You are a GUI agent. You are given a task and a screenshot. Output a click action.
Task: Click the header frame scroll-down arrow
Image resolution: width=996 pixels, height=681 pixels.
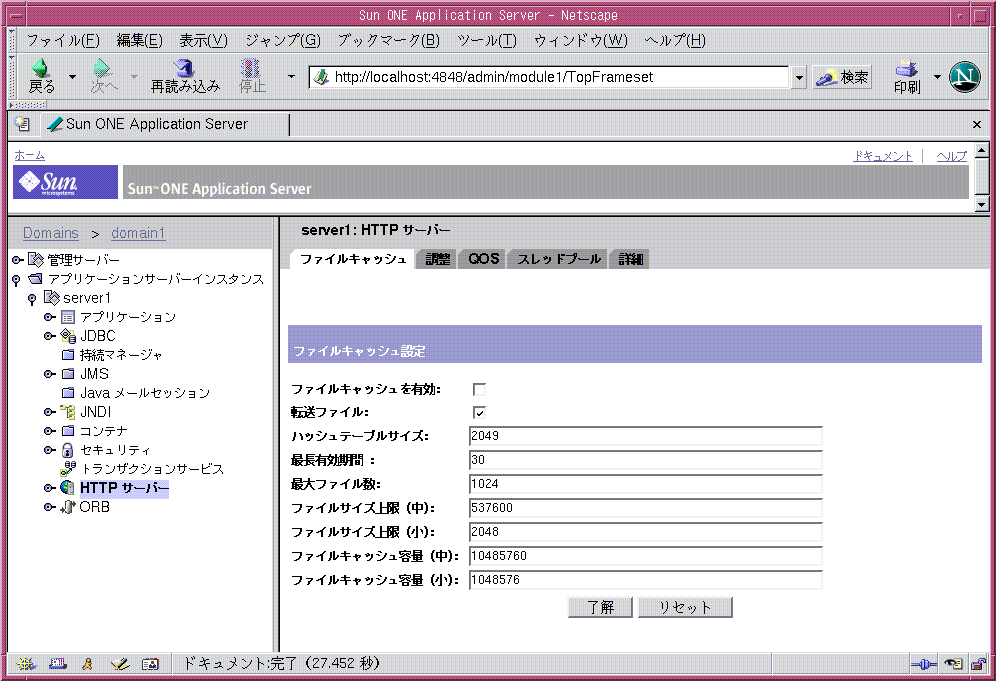[x=982, y=205]
